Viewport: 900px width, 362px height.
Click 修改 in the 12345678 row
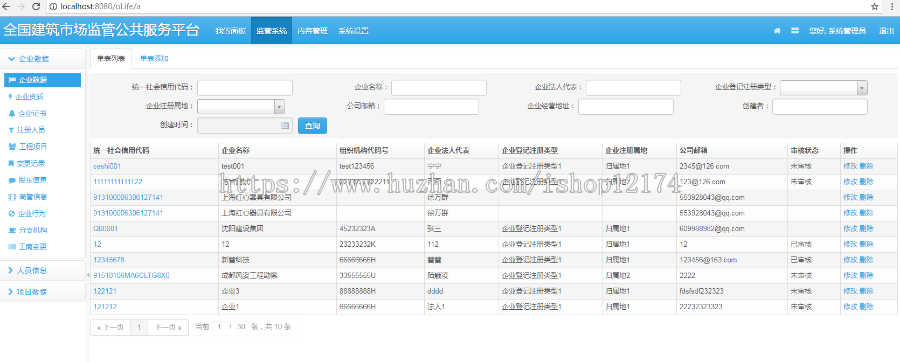[849, 260]
